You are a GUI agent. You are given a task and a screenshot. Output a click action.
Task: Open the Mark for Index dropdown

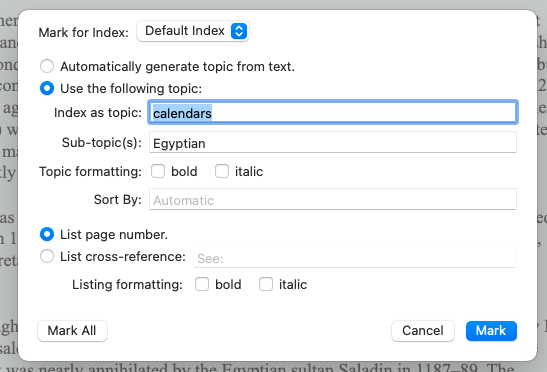point(193,31)
